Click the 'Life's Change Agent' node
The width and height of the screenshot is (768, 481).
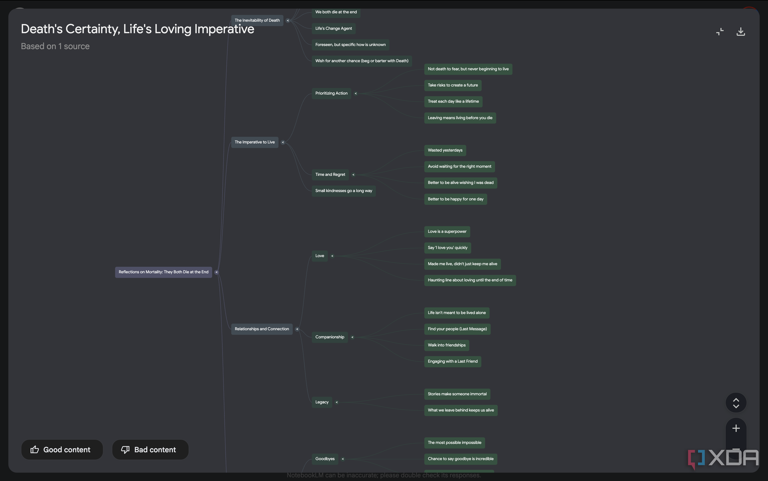click(x=334, y=28)
